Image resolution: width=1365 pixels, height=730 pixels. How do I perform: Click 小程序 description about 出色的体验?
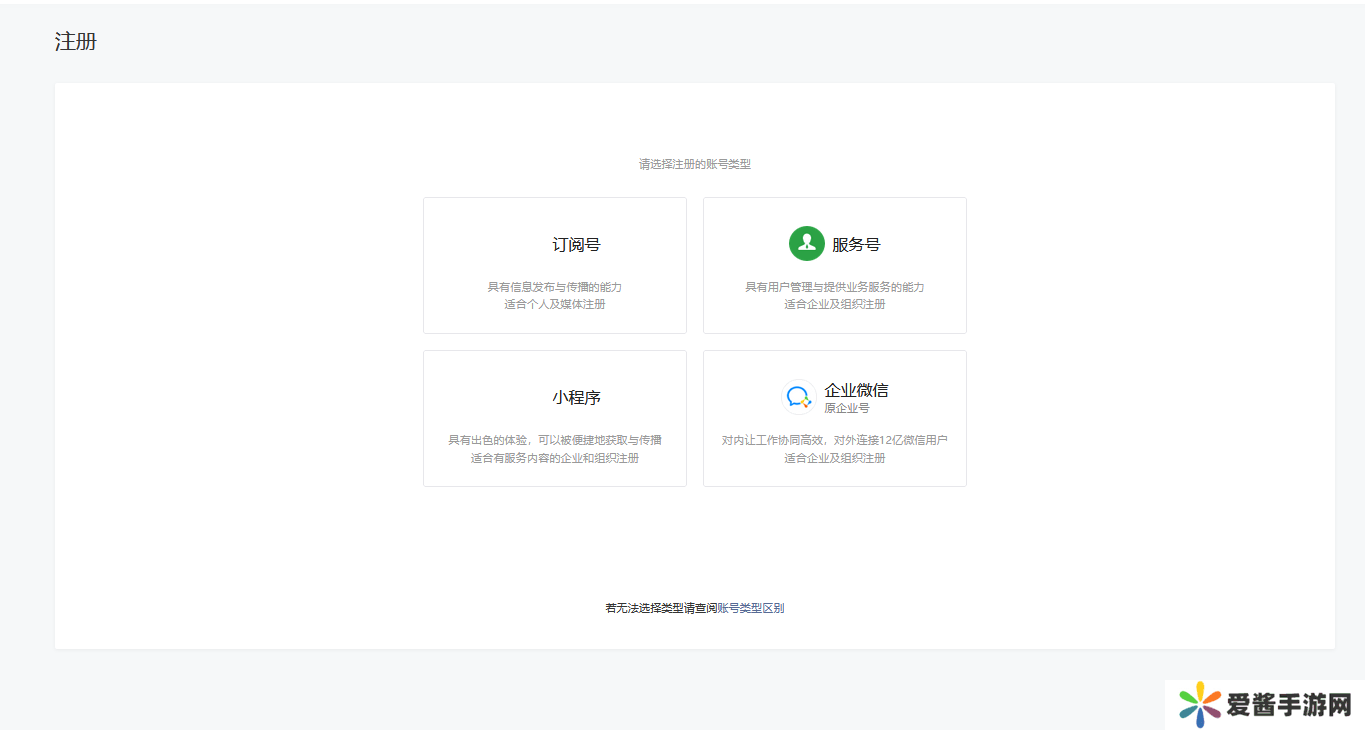pos(554,440)
